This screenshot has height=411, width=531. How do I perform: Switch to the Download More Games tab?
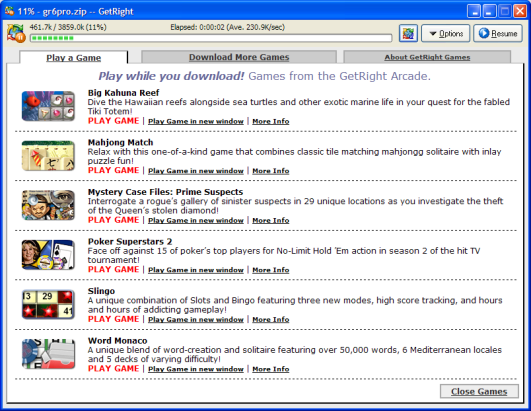[x=239, y=57]
